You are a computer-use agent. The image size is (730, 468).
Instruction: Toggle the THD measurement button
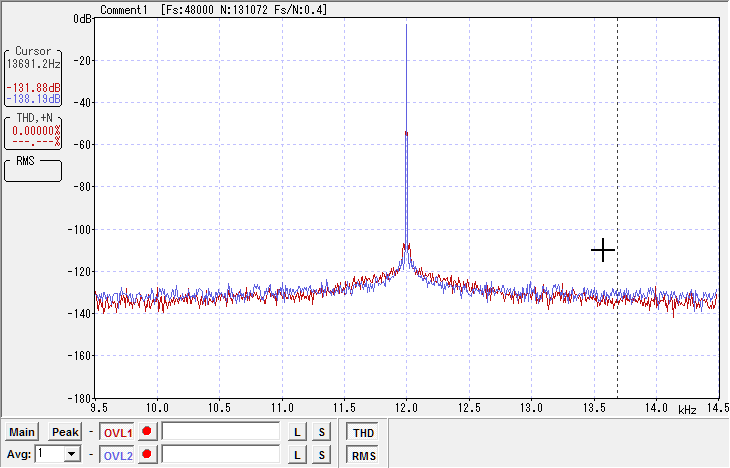coord(363,433)
